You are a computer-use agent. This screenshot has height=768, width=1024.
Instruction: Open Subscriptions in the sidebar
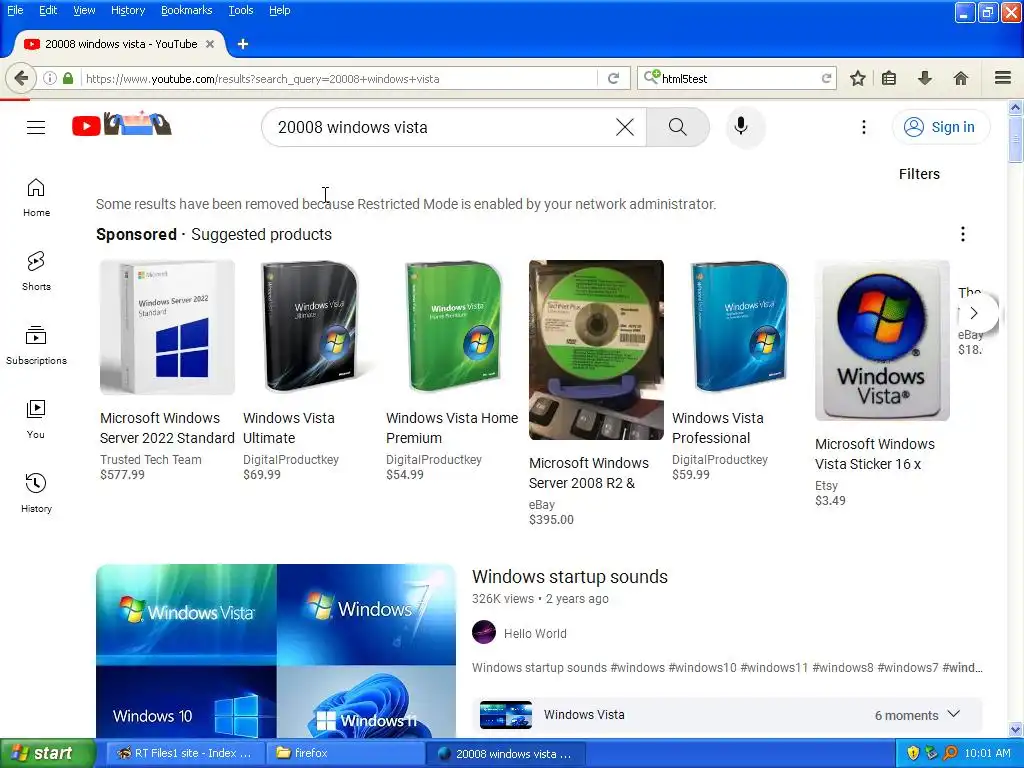(36, 345)
